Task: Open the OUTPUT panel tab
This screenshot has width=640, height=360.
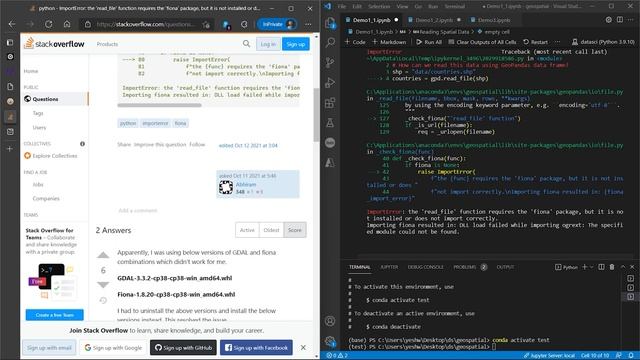Action: [x=505, y=267]
